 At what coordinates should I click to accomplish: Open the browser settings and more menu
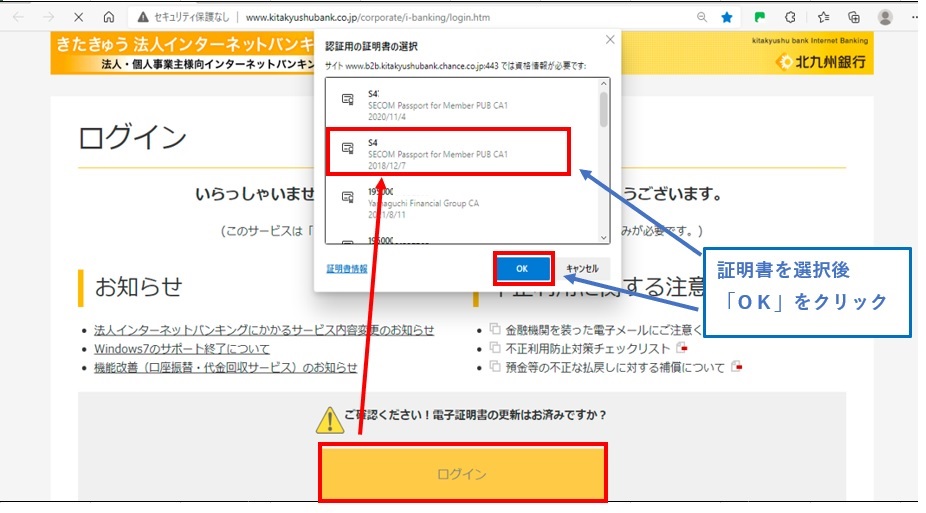click(x=914, y=17)
